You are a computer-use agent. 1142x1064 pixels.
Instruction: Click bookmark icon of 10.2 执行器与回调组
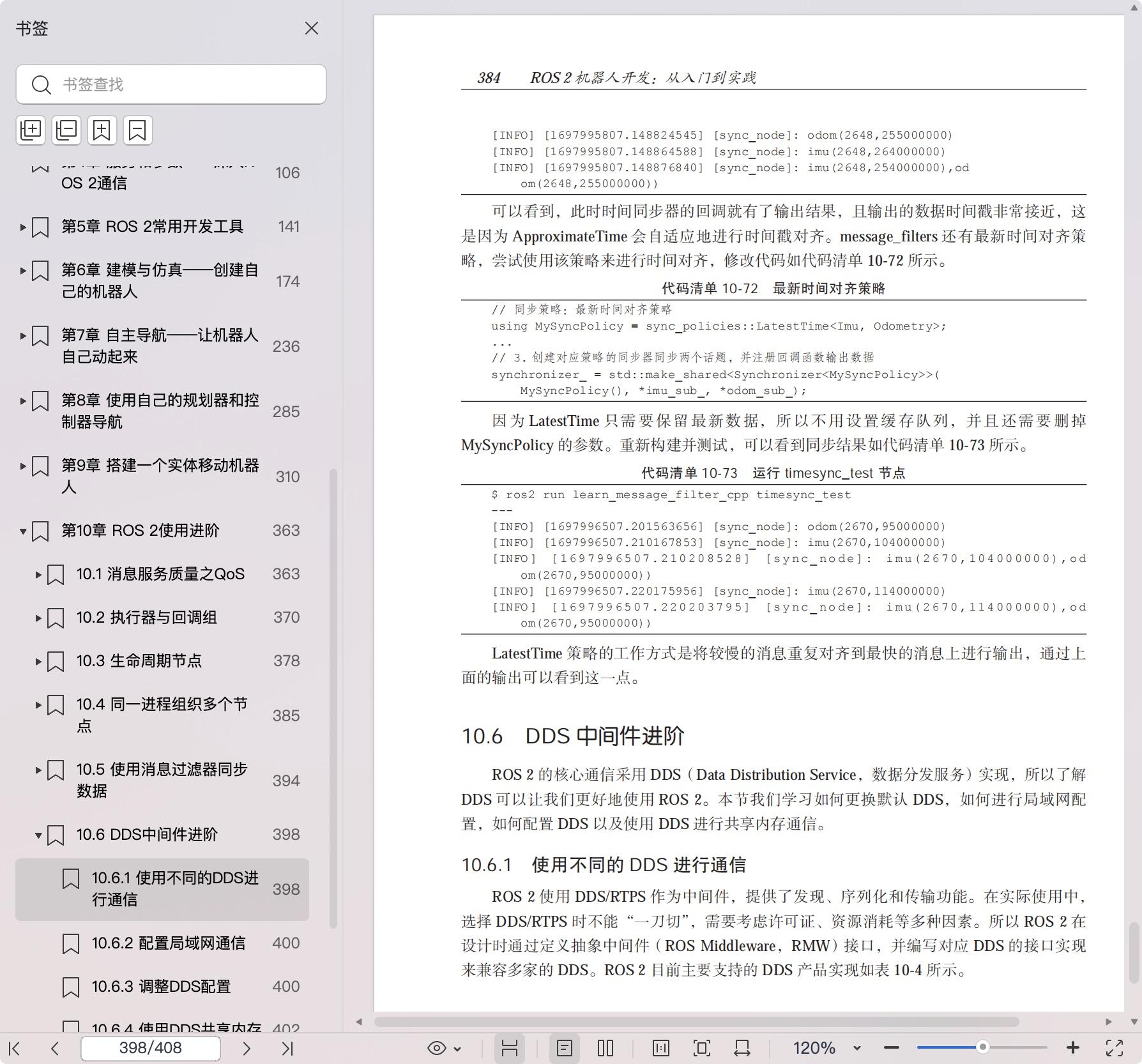(56, 618)
